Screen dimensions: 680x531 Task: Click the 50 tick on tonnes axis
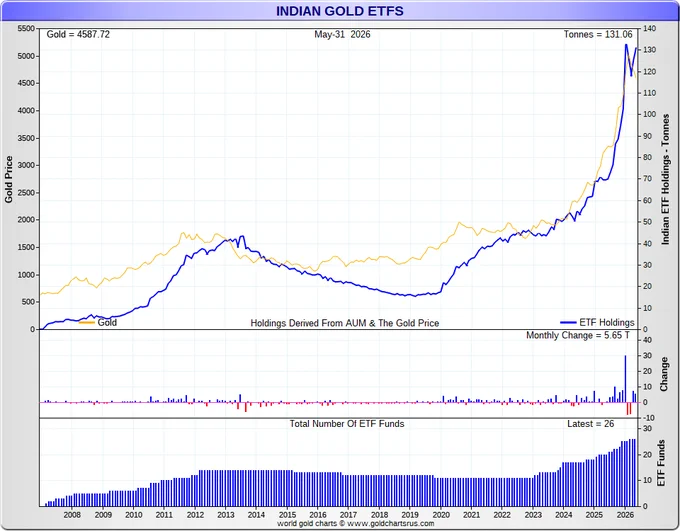647,222
